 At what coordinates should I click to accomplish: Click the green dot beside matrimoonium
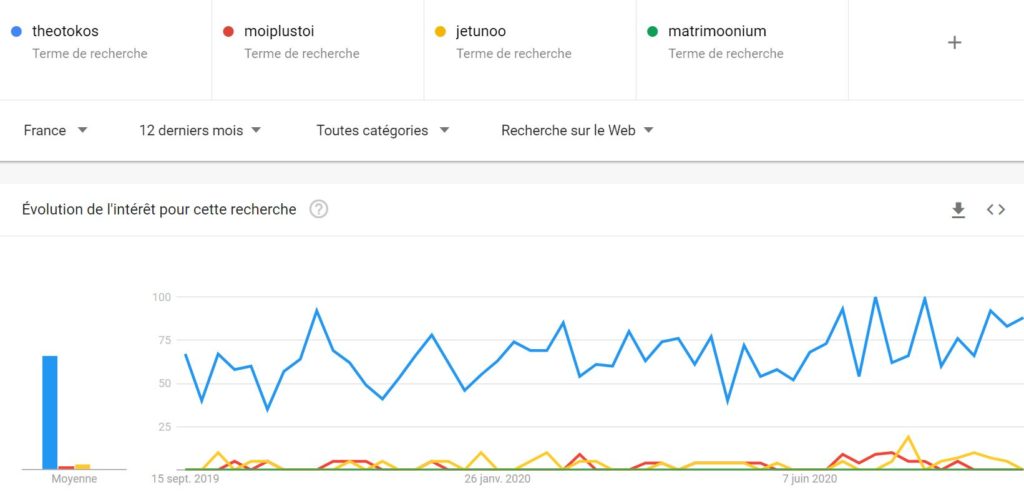click(x=652, y=31)
